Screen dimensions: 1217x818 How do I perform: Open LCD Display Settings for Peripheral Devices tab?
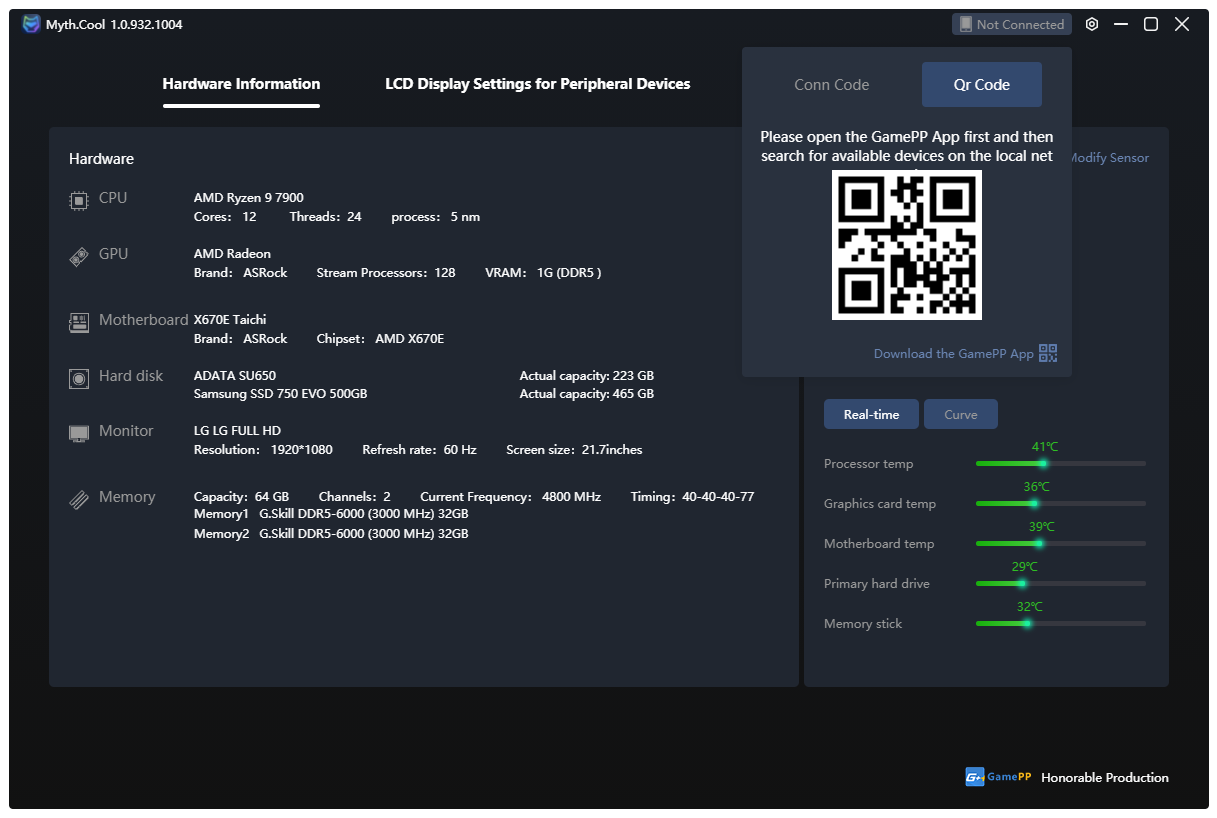[538, 84]
